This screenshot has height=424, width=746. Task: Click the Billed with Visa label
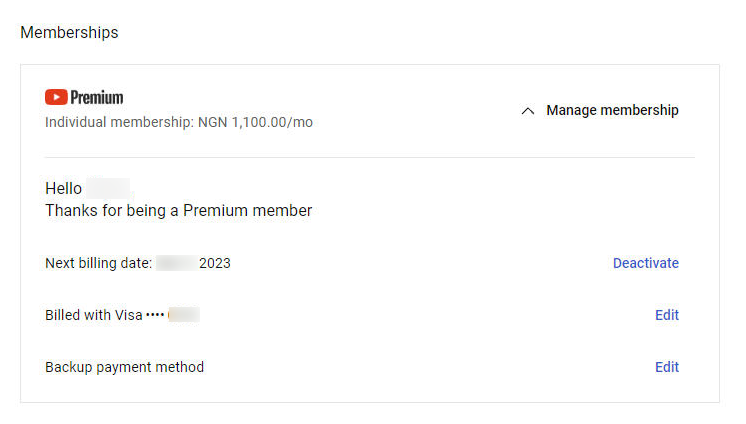click(x=94, y=315)
